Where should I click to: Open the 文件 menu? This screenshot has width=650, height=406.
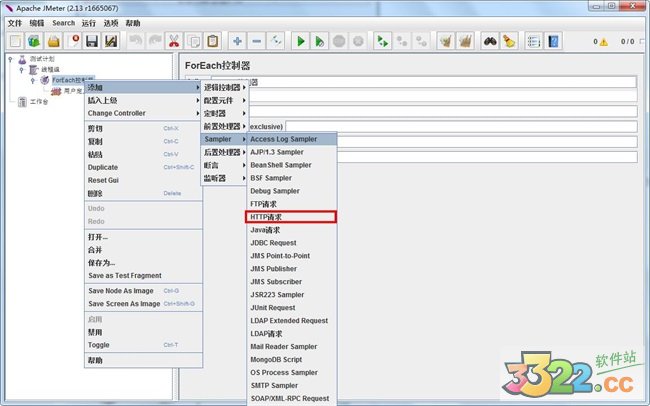[x=15, y=23]
